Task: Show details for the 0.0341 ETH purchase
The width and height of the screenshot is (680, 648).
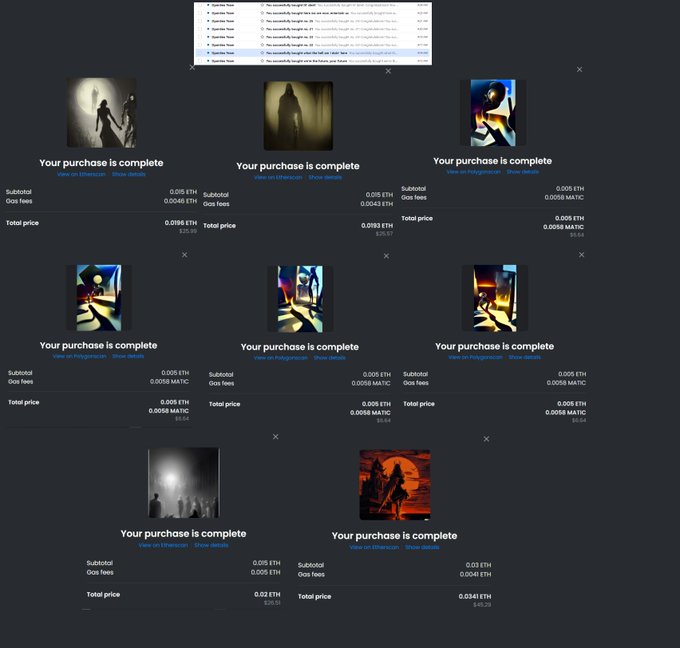Action: [x=422, y=547]
